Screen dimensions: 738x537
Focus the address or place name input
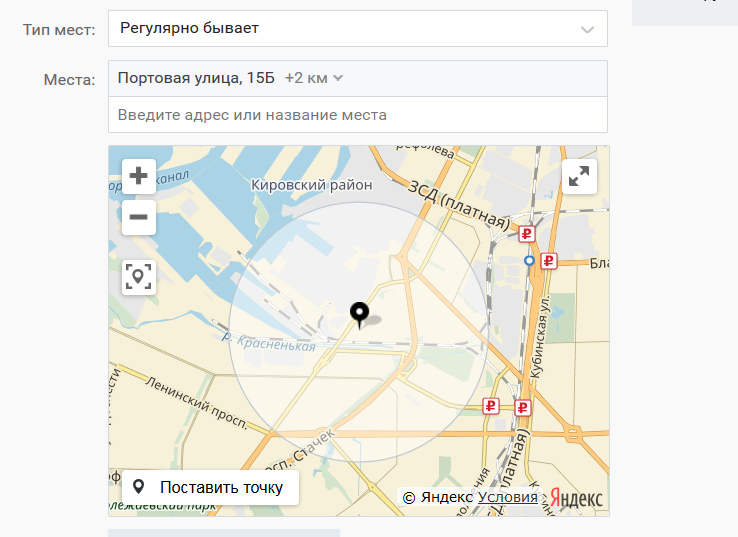357,115
